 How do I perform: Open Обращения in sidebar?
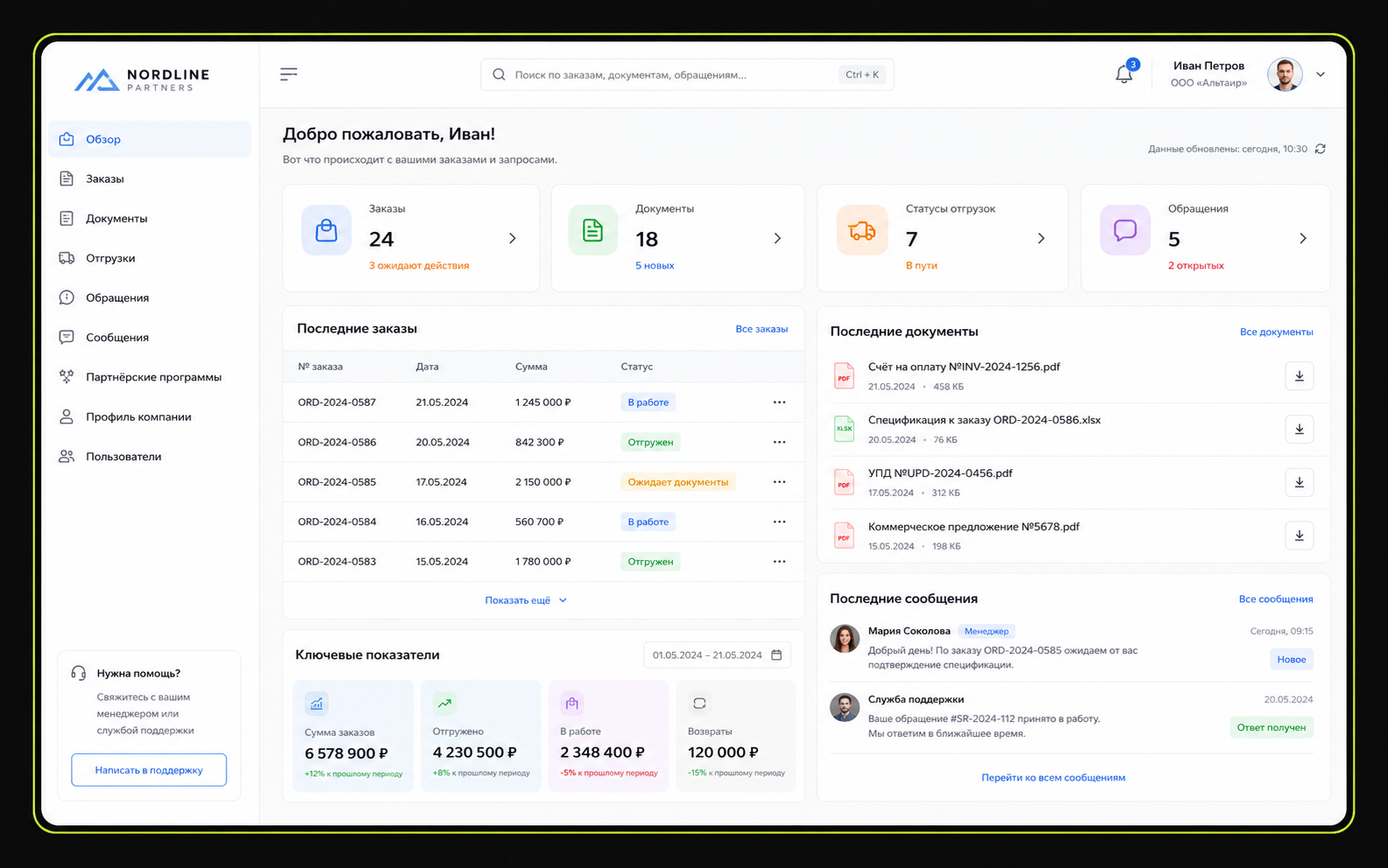[151, 297]
